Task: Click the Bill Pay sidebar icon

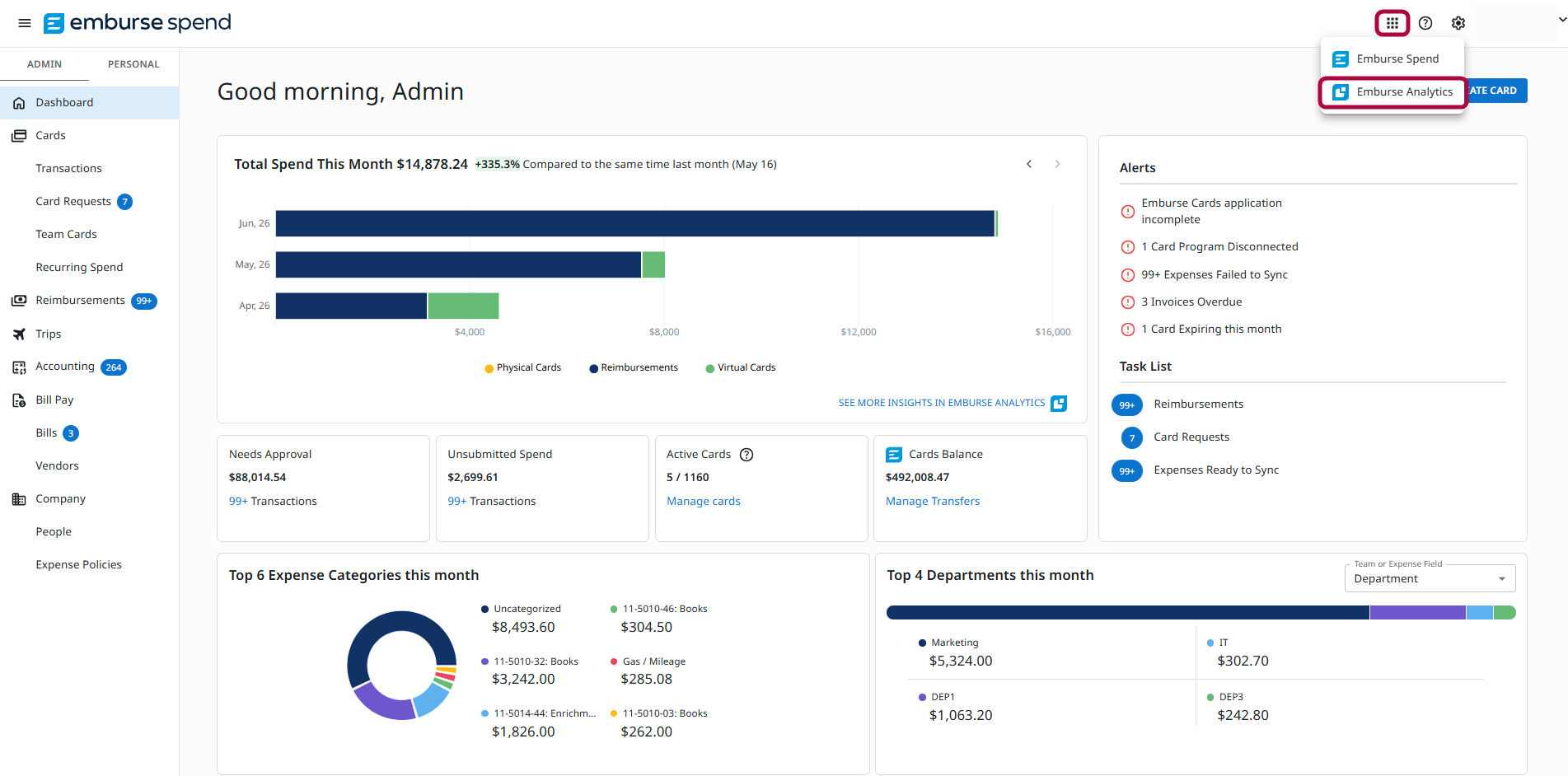Action: click(x=19, y=400)
